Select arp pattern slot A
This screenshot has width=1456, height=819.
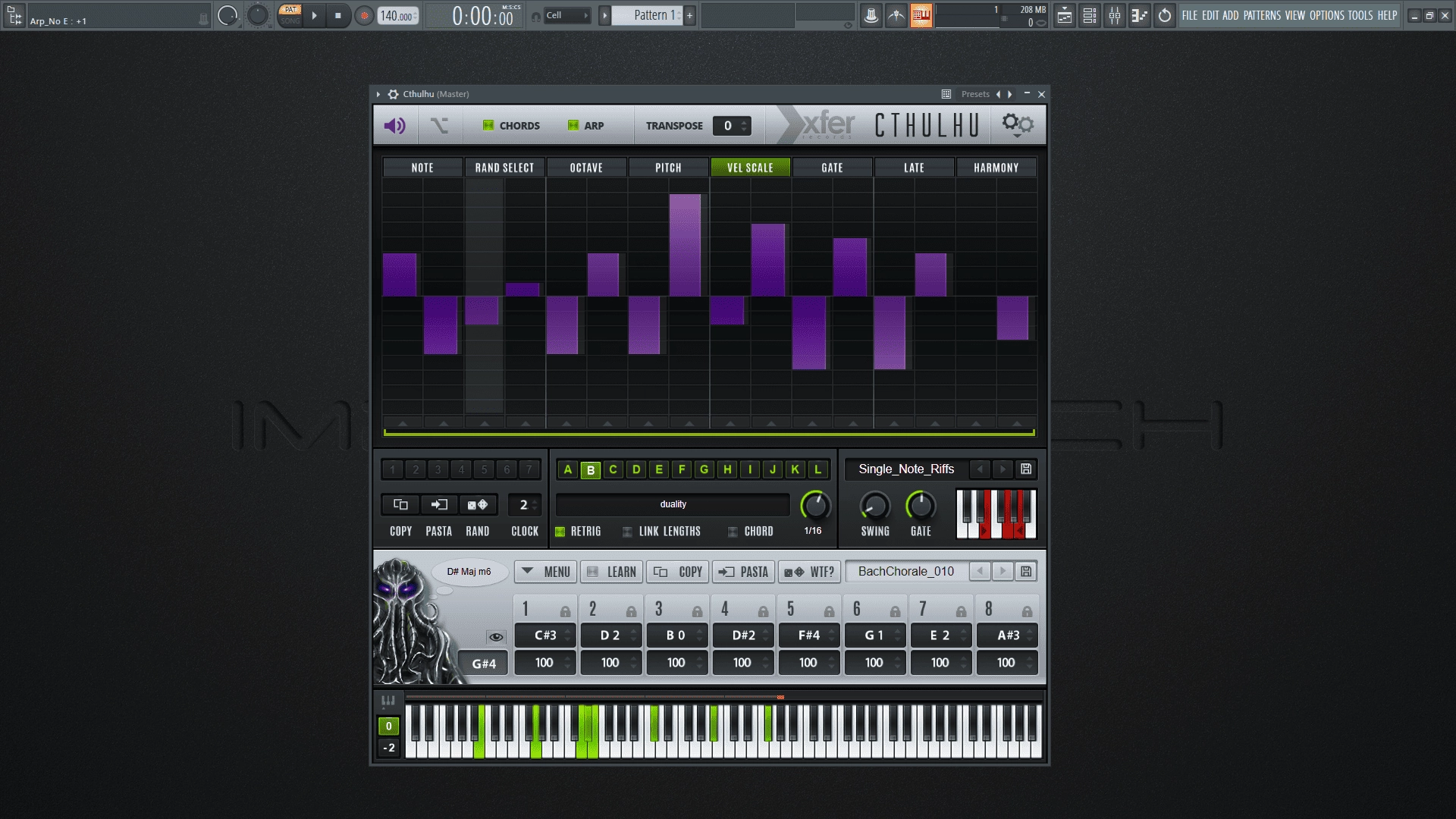pyautogui.click(x=567, y=469)
